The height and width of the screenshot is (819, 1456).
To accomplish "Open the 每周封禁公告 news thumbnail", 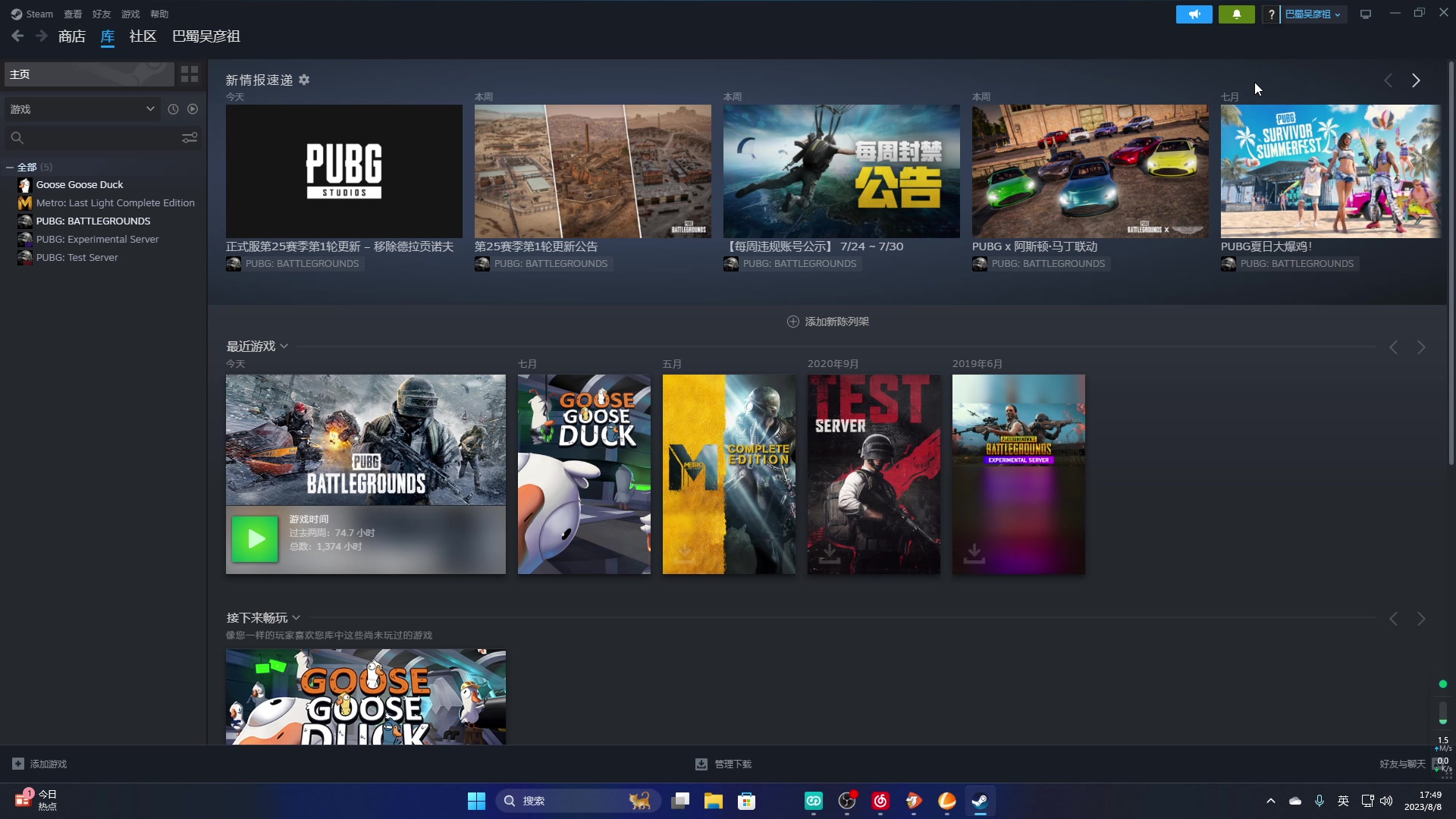I will tap(842, 171).
